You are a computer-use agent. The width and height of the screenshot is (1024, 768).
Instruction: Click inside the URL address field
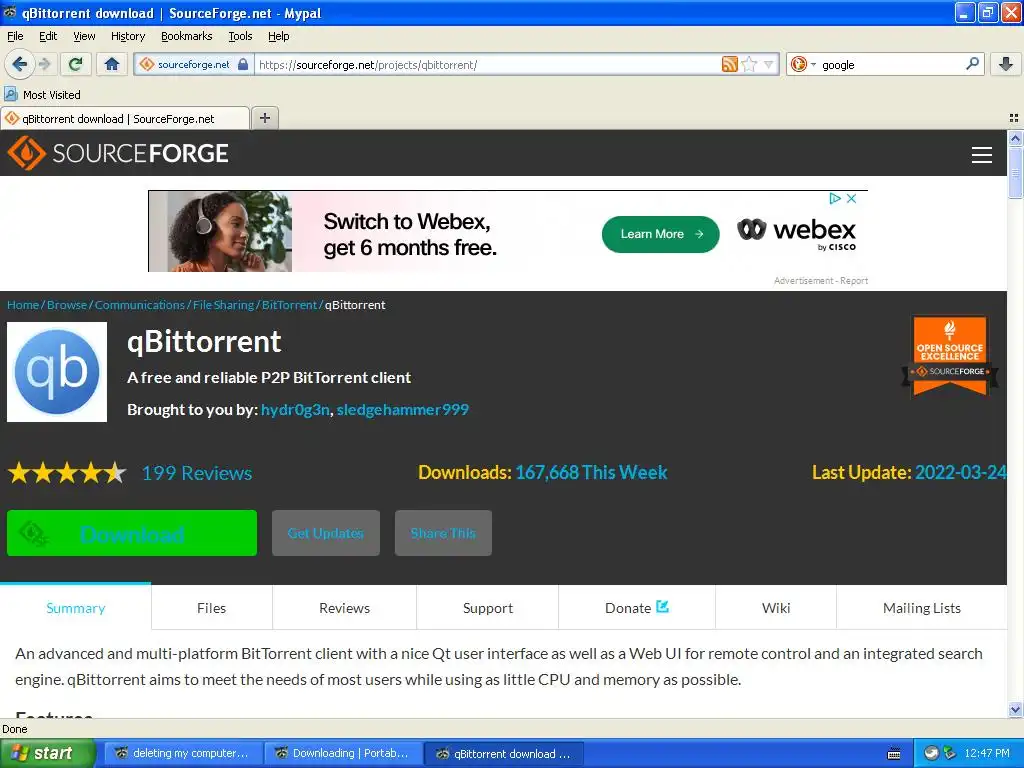487,64
